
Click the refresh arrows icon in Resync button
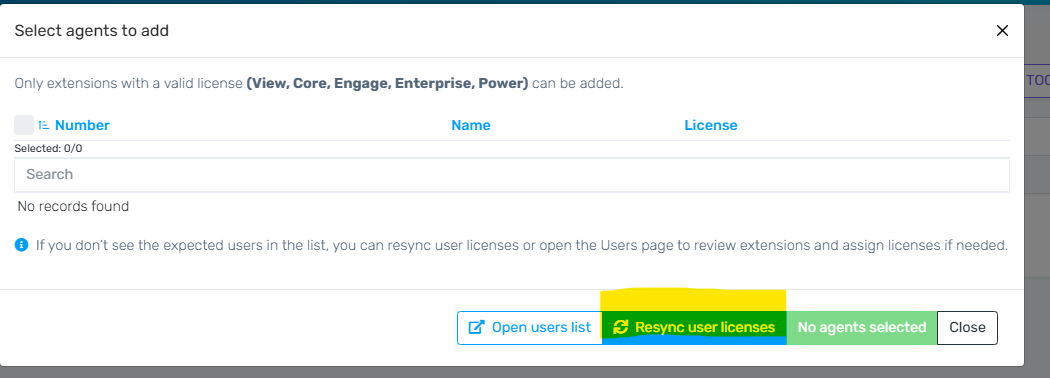tap(621, 327)
